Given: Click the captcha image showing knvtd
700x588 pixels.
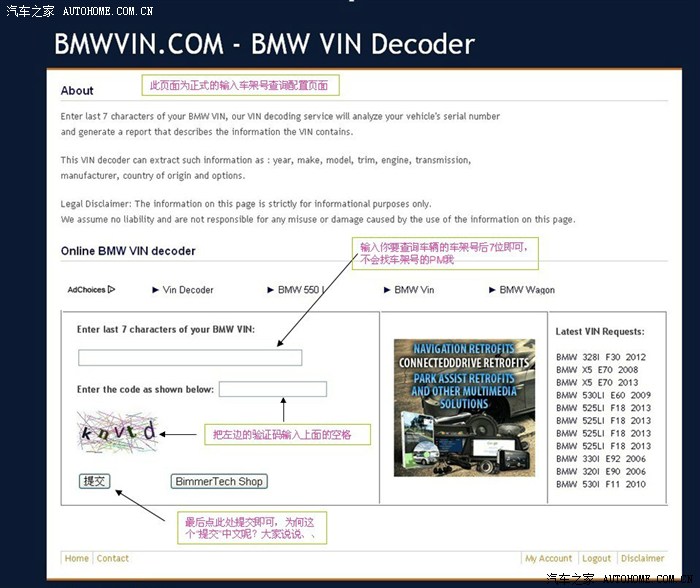Looking at the screenshot, I should [118, 434].
